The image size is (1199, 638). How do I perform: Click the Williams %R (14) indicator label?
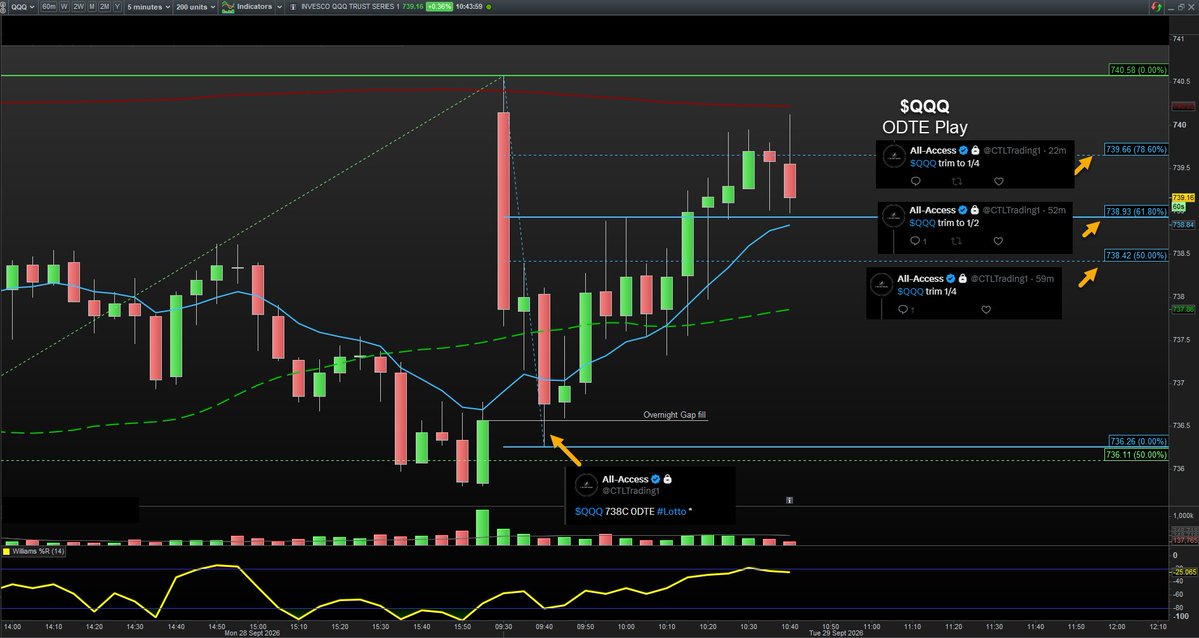coord(39,551)
